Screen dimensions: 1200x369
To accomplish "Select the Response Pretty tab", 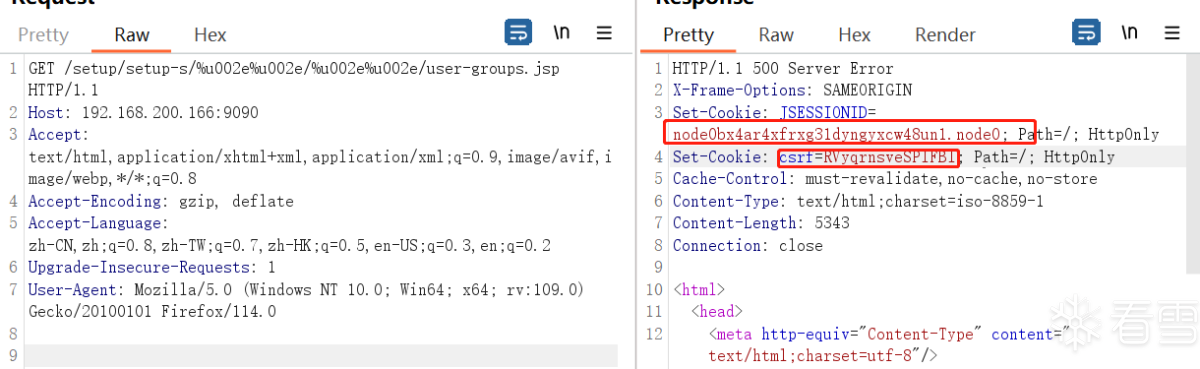I will [689, 35].
